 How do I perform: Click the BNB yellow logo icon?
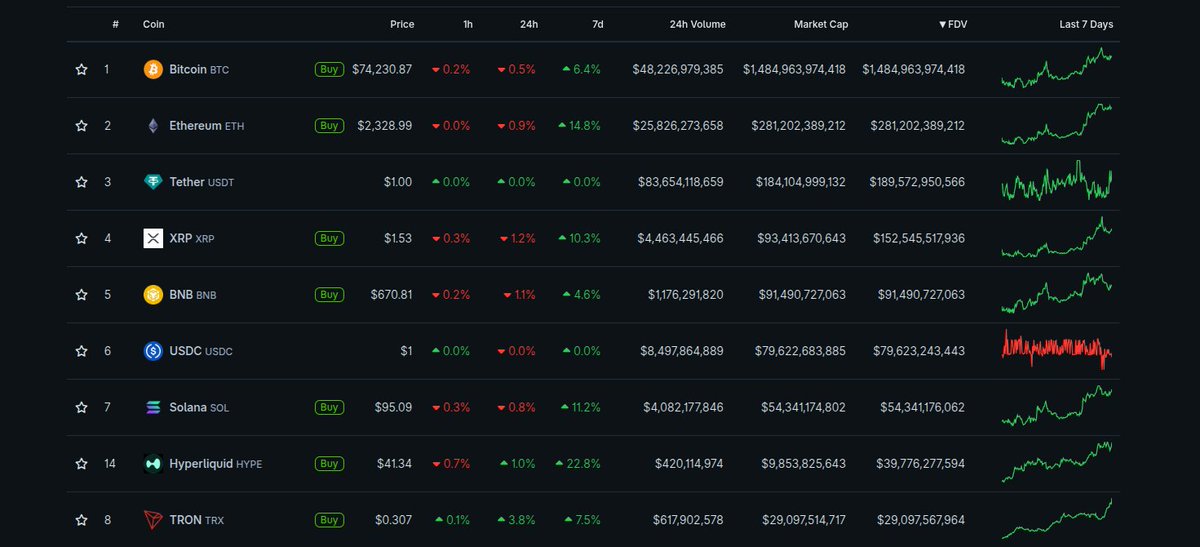click(x=153, y=295)
